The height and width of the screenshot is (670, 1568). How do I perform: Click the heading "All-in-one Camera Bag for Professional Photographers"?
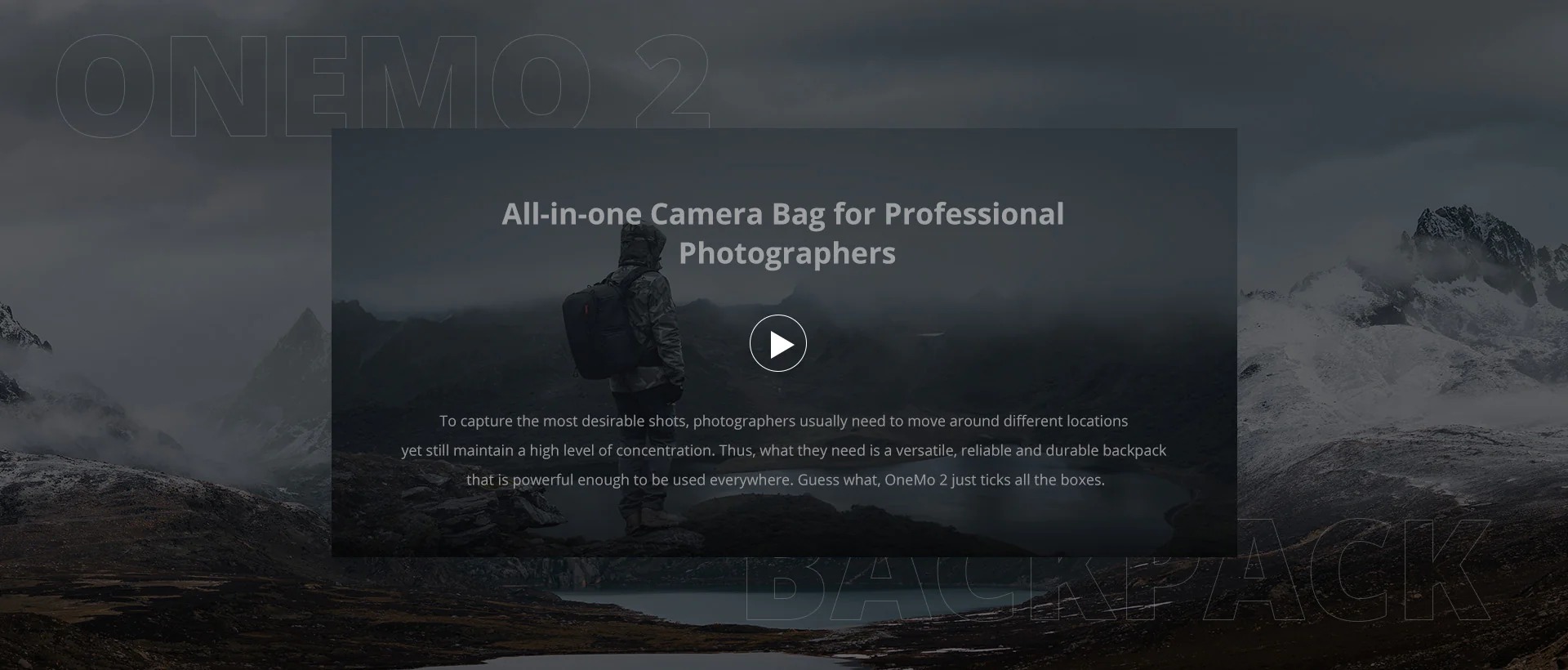point(783,233)
